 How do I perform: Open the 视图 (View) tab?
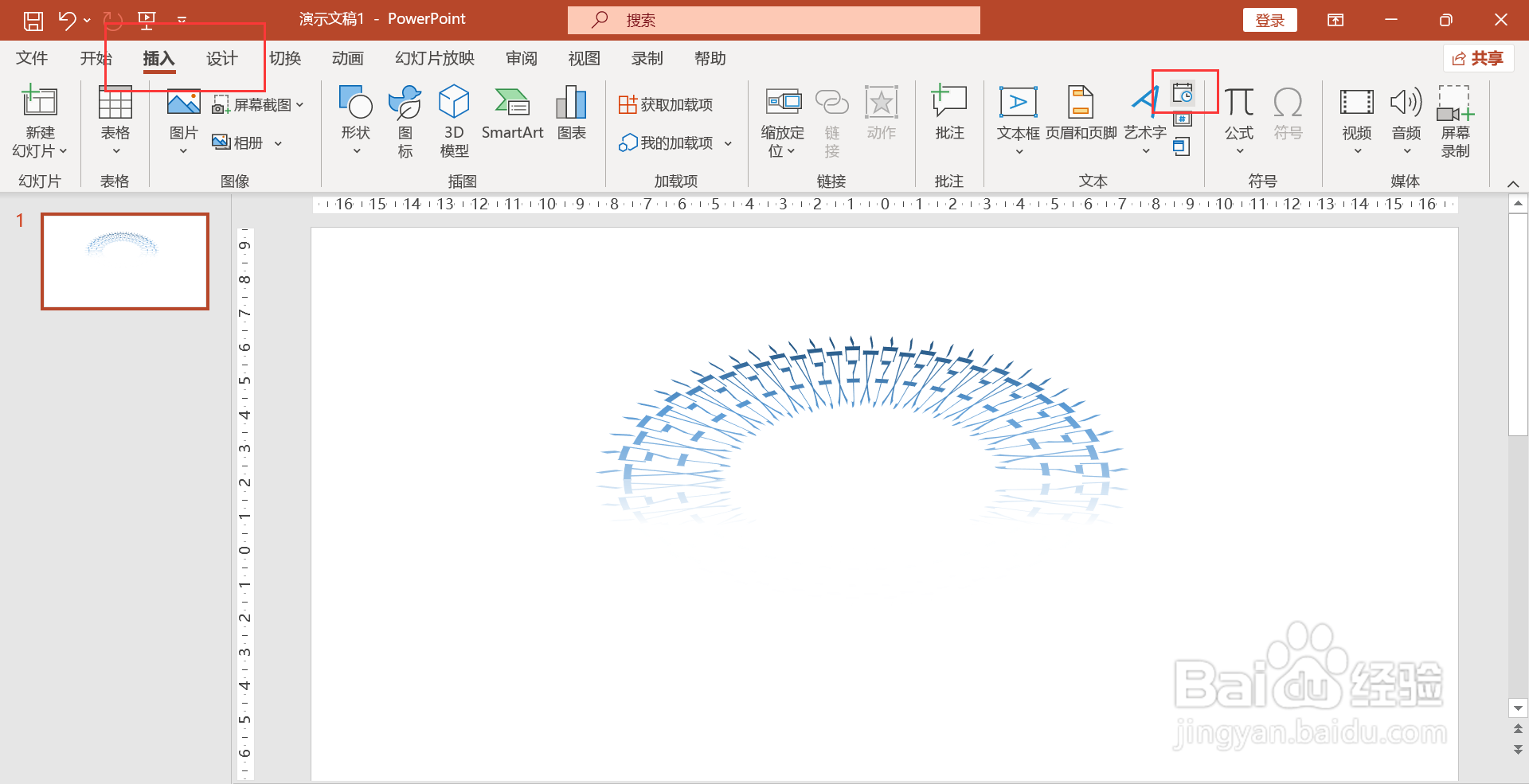coord(584,58)
